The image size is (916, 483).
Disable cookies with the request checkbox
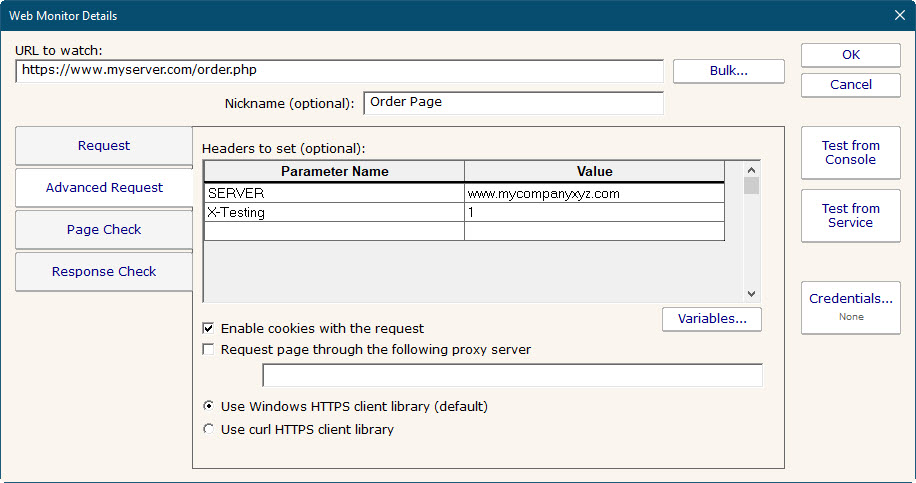point(209,328)
